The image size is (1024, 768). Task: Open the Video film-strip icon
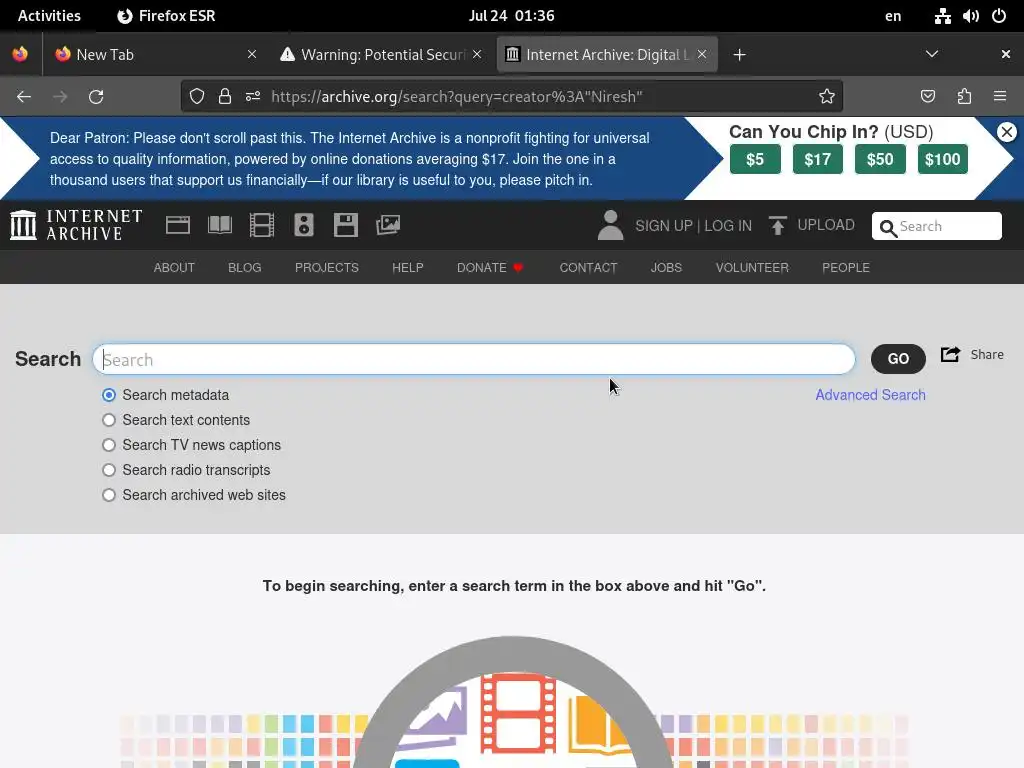click(262, 225)
